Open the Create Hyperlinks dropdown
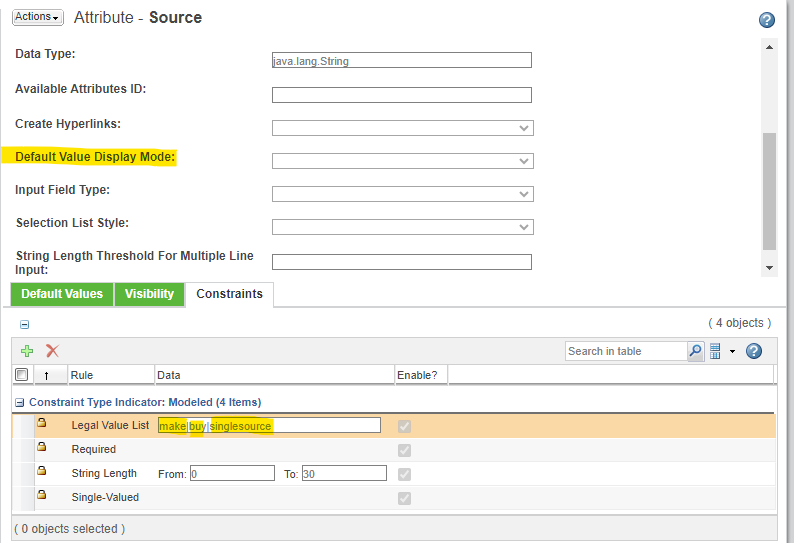794x543 pixels. click(402, 128)
